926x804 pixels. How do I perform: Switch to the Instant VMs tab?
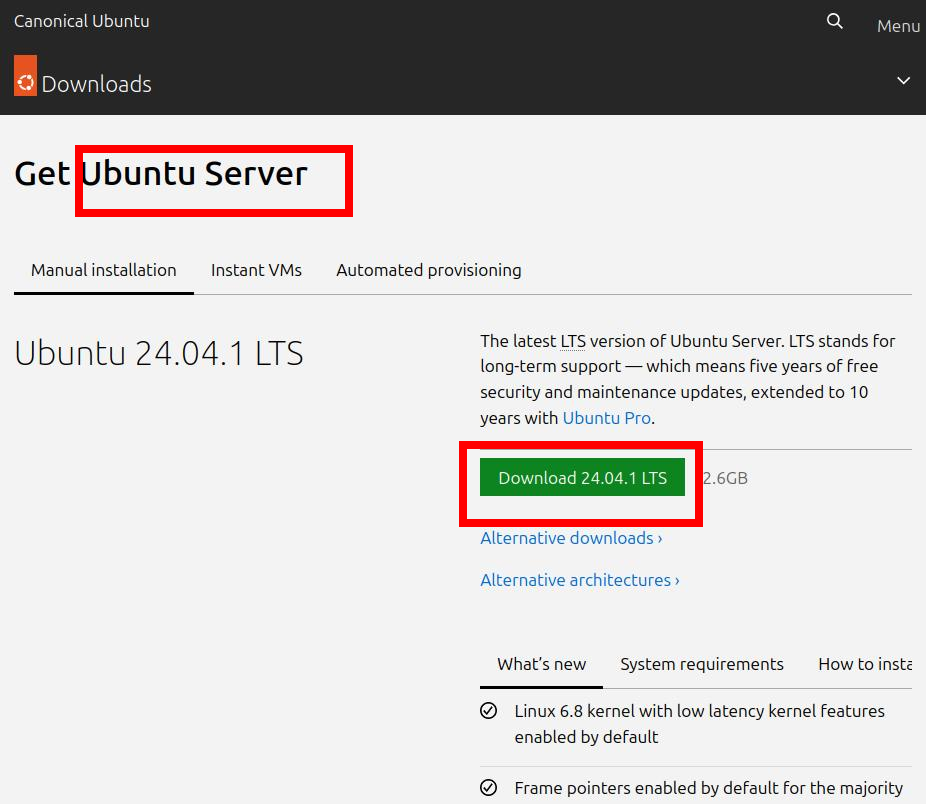tap(256, 271)
